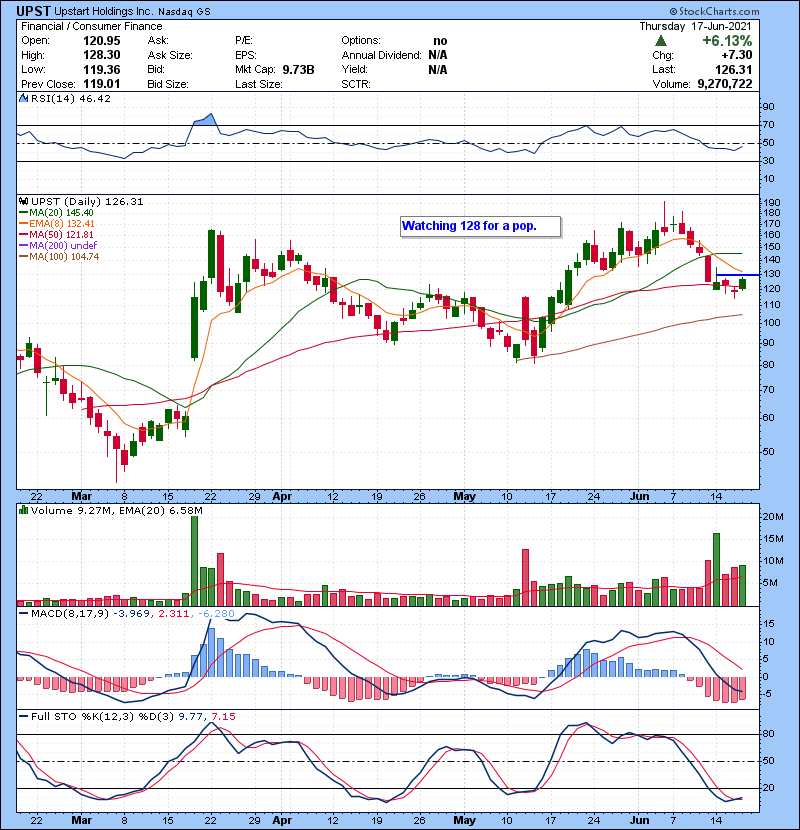The width and height of the screenshot is (800, 830).
Task: Click the 20M volume axis label
Action: [x=773, y=517]
